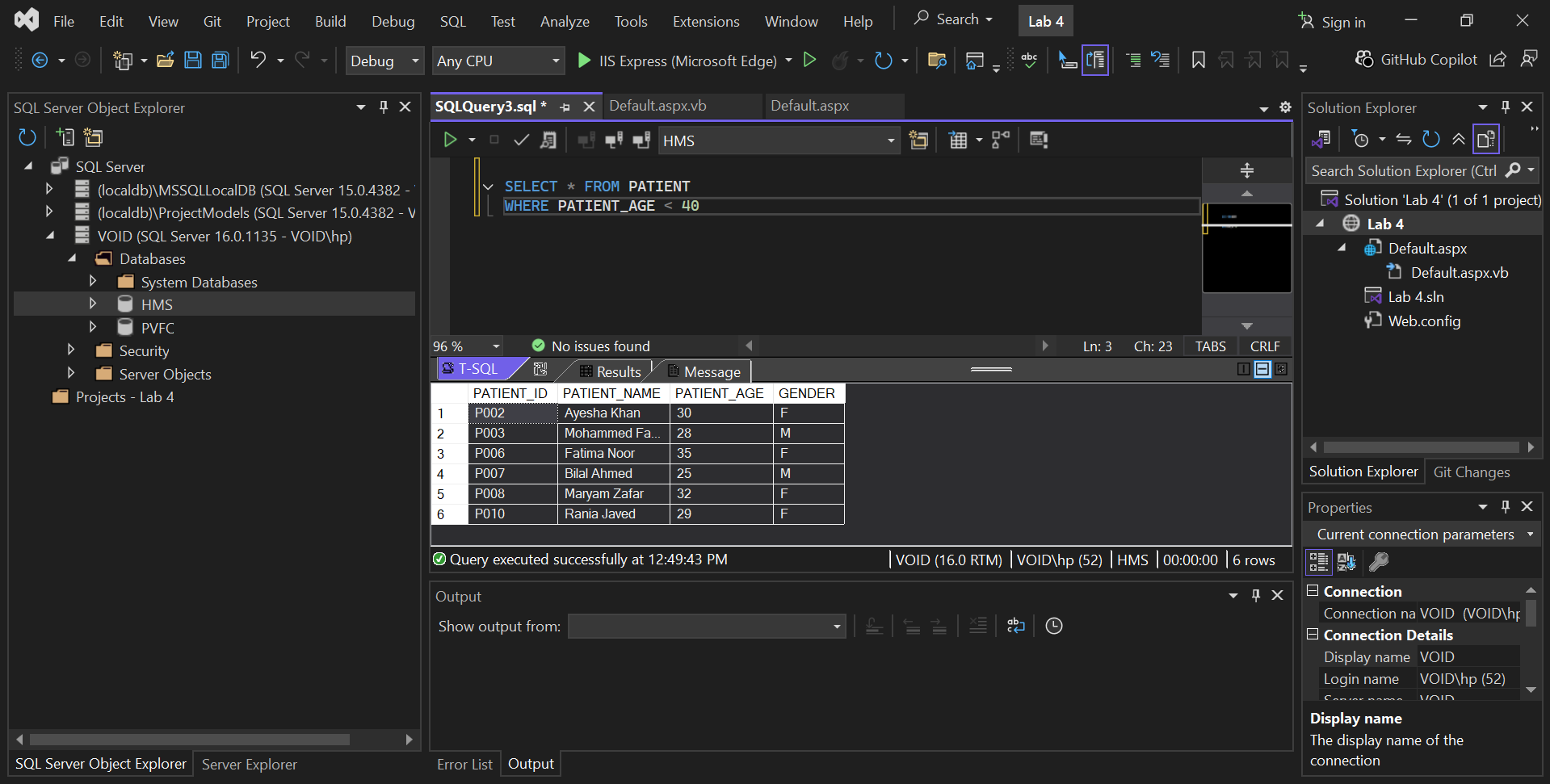Click the Parse checkmark icon in query toolbar
The image size is (1550, 784).
[522, 140]
